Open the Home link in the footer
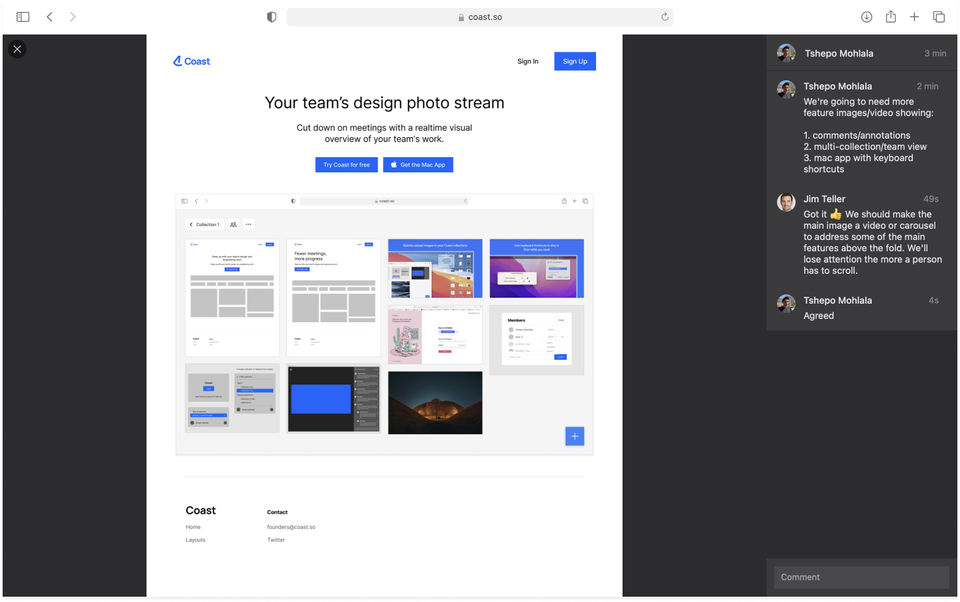 pyautogui.click(x=193, y=527)
